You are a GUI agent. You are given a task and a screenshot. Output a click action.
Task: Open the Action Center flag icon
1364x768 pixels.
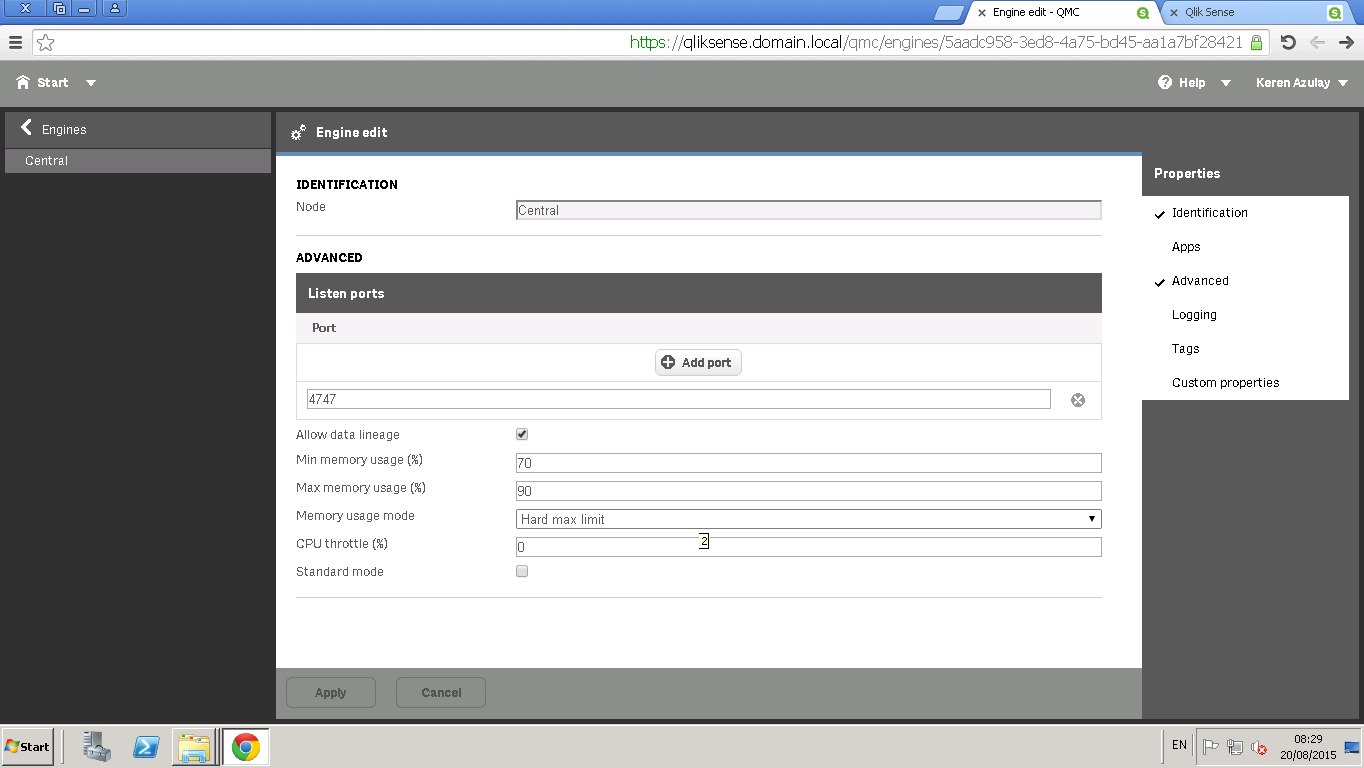pyautogui.click(x=1210, y=746)
